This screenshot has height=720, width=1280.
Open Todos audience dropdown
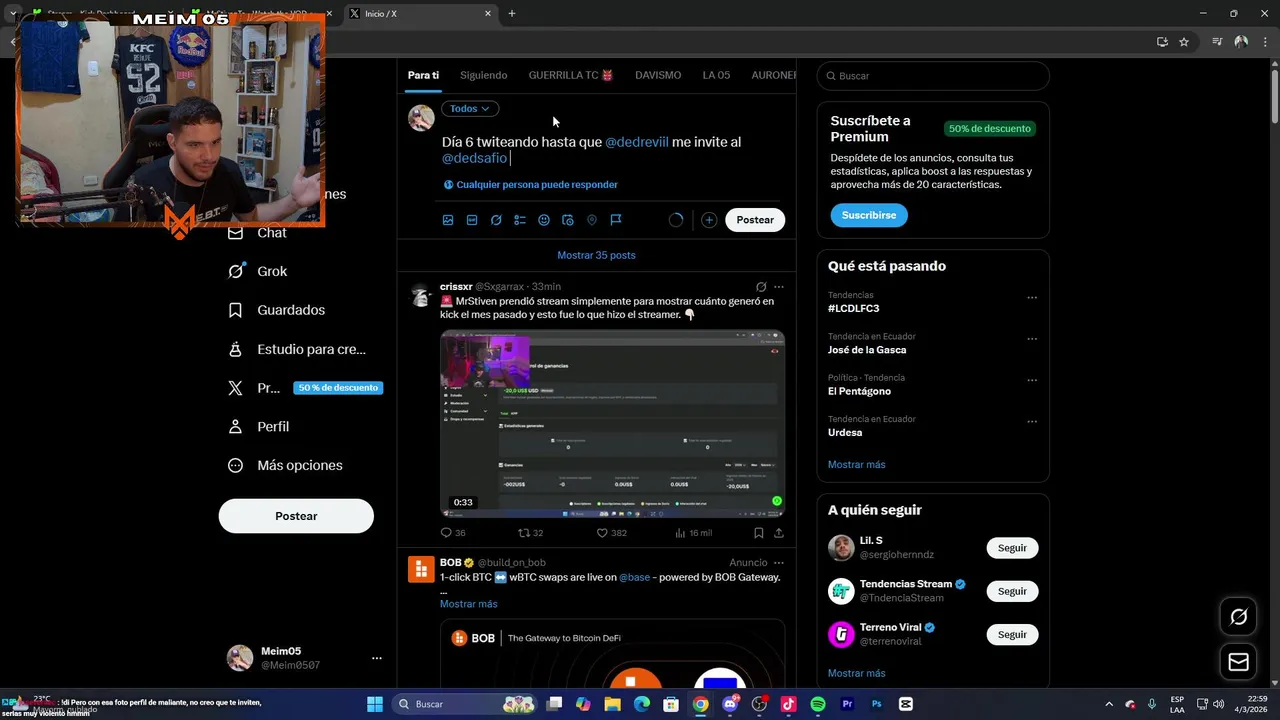[x=470, y=109]
